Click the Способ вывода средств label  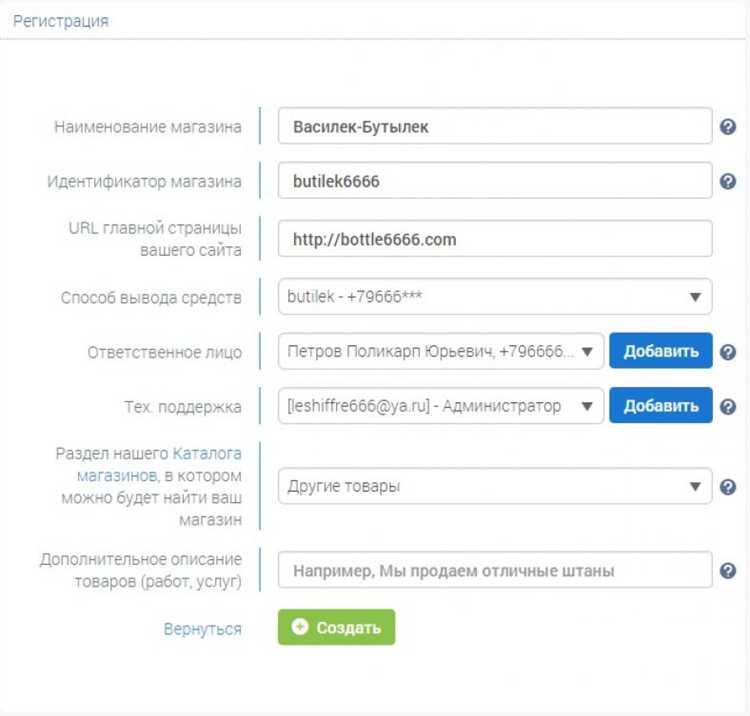point(151,297)
